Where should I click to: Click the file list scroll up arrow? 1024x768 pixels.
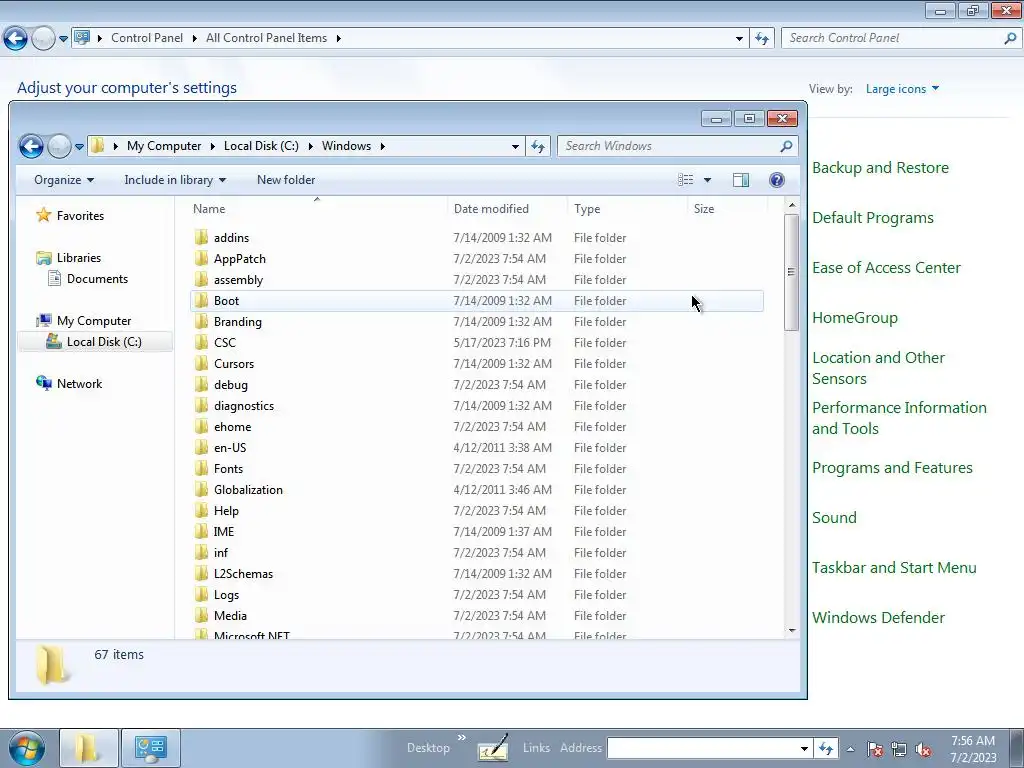pyautogui.click(x=792, y=206)
